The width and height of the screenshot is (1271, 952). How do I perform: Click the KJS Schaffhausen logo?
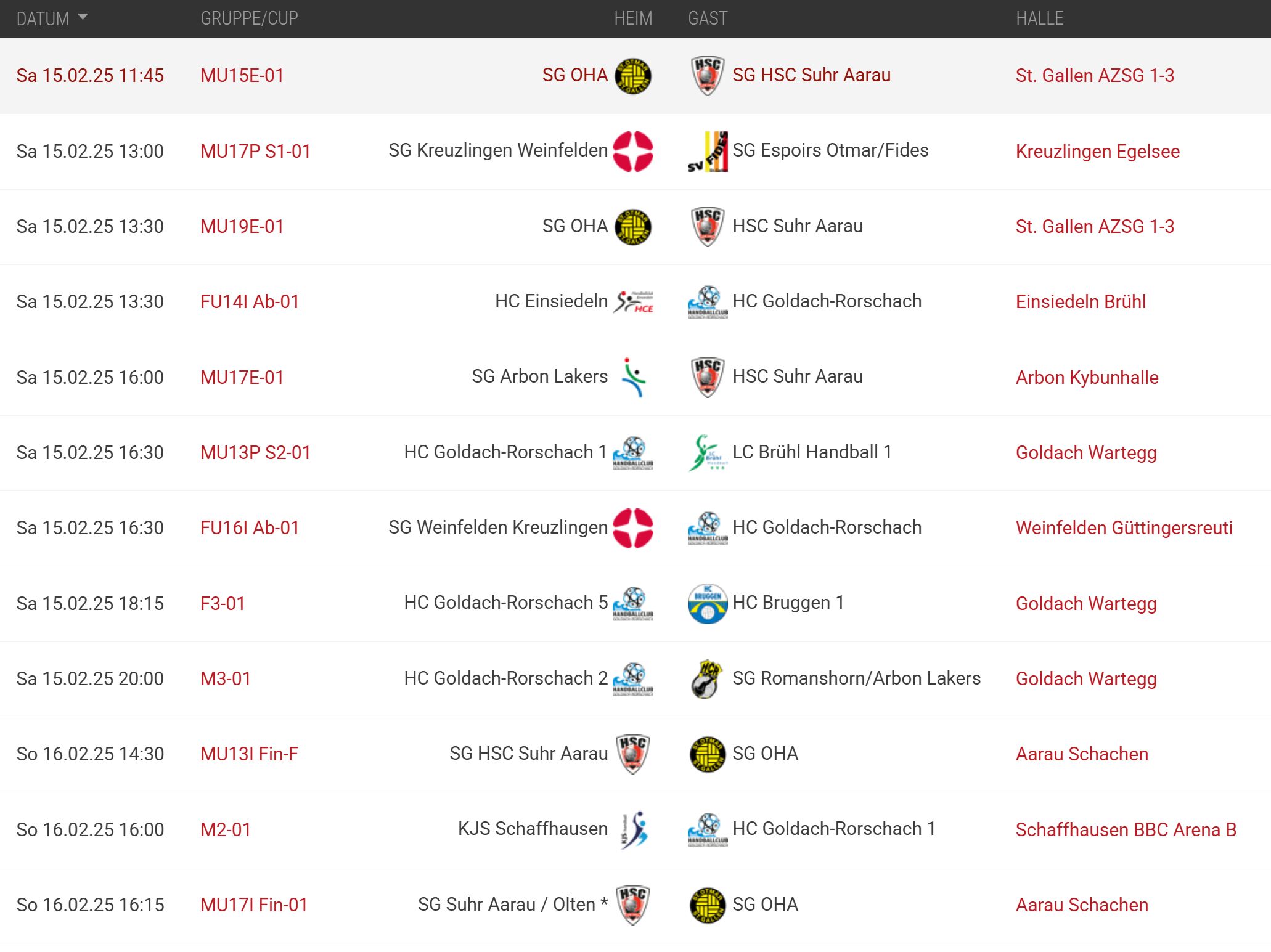coord(634,829)
